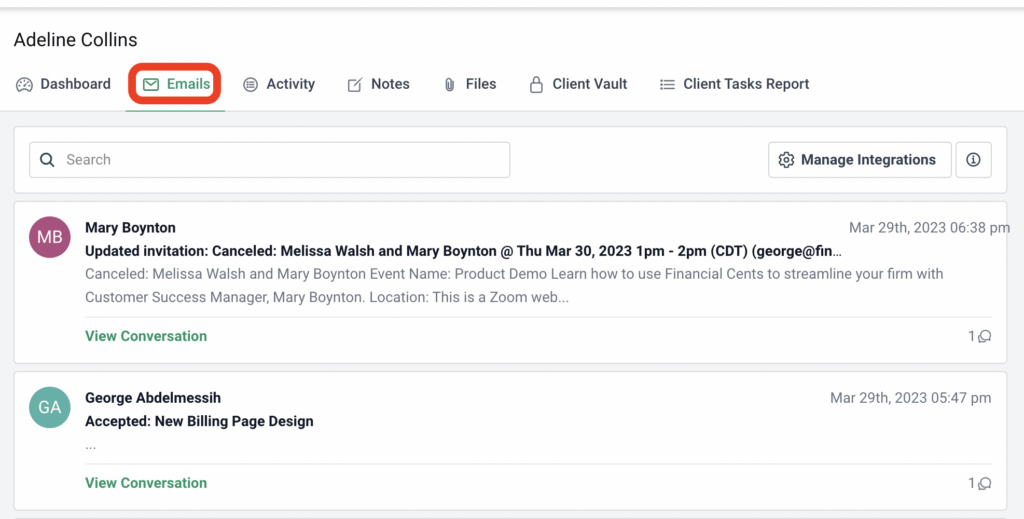The width and height of the screenshot is (1024, 519).
Task: Click the Manage Integrations button
Action: click(x=859, y=160)
